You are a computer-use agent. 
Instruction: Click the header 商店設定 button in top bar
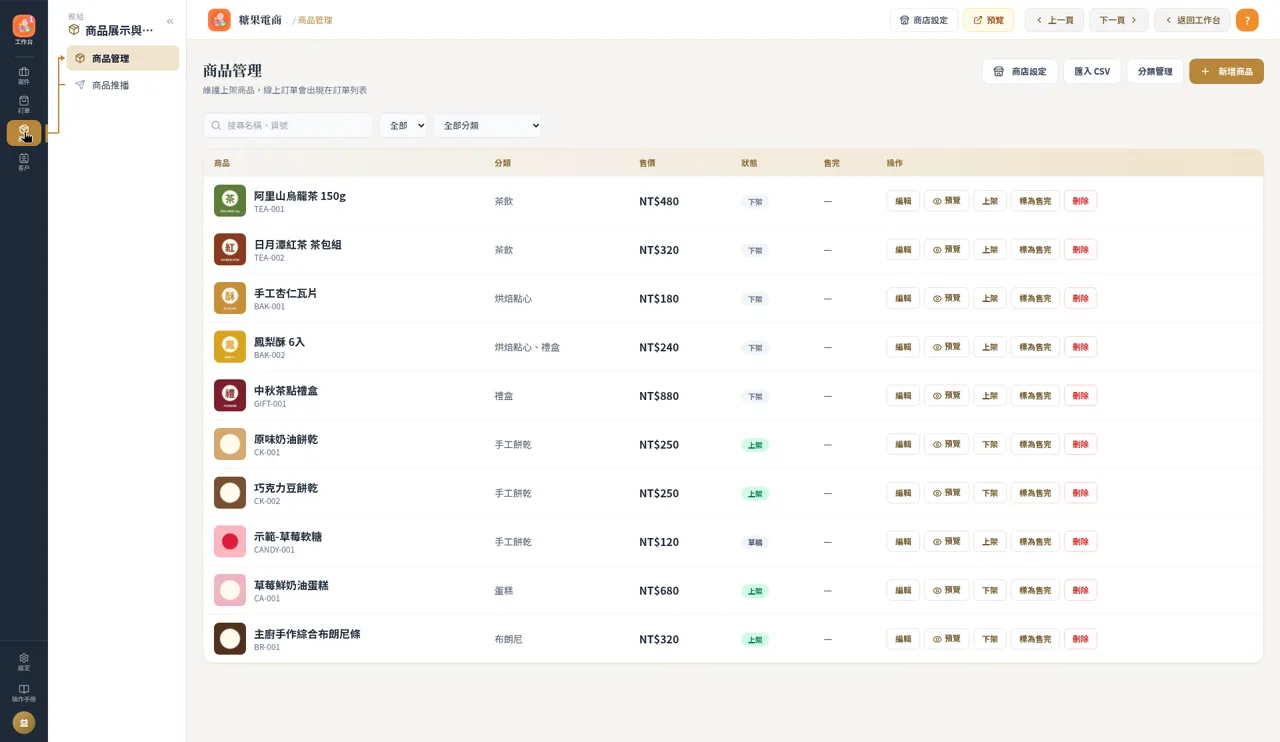point(924,20)
